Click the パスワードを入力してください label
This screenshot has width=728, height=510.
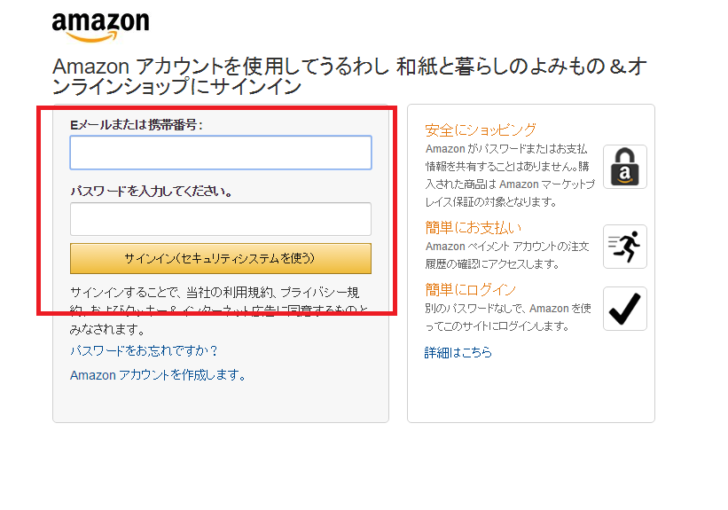(x=151, y=190)
